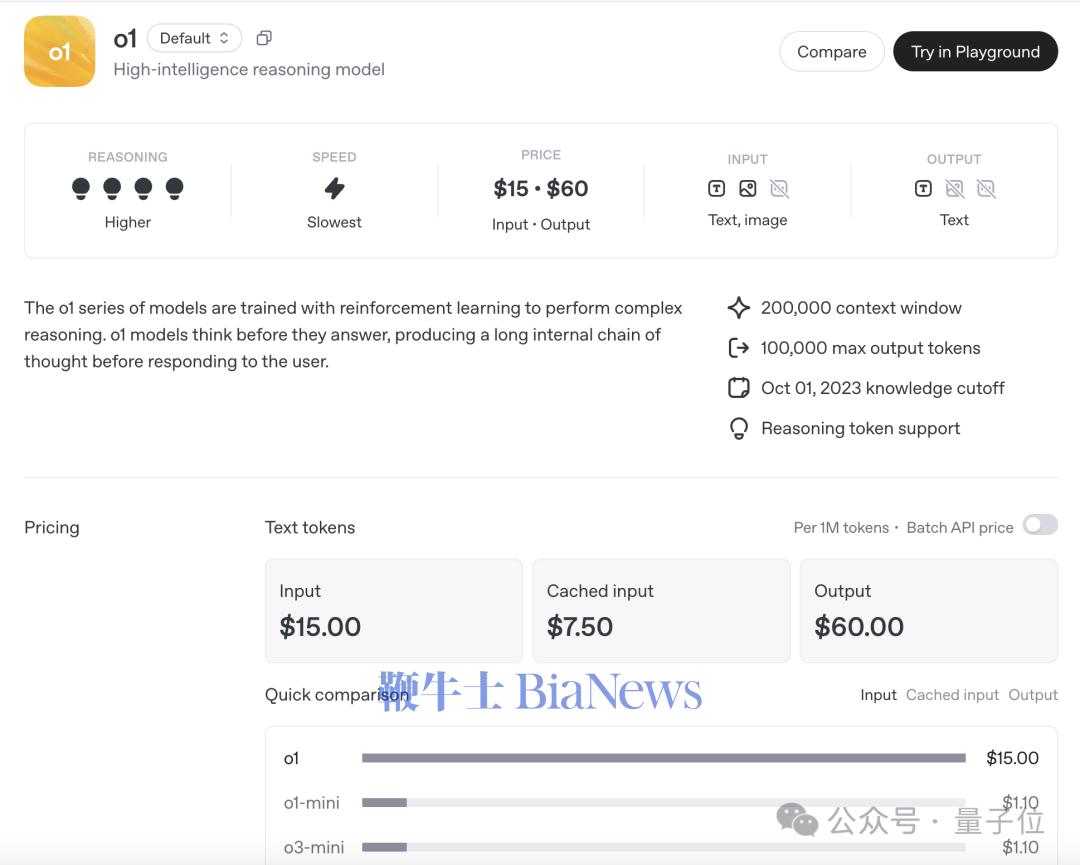Click the input Text modality icon

click(716, 189)
